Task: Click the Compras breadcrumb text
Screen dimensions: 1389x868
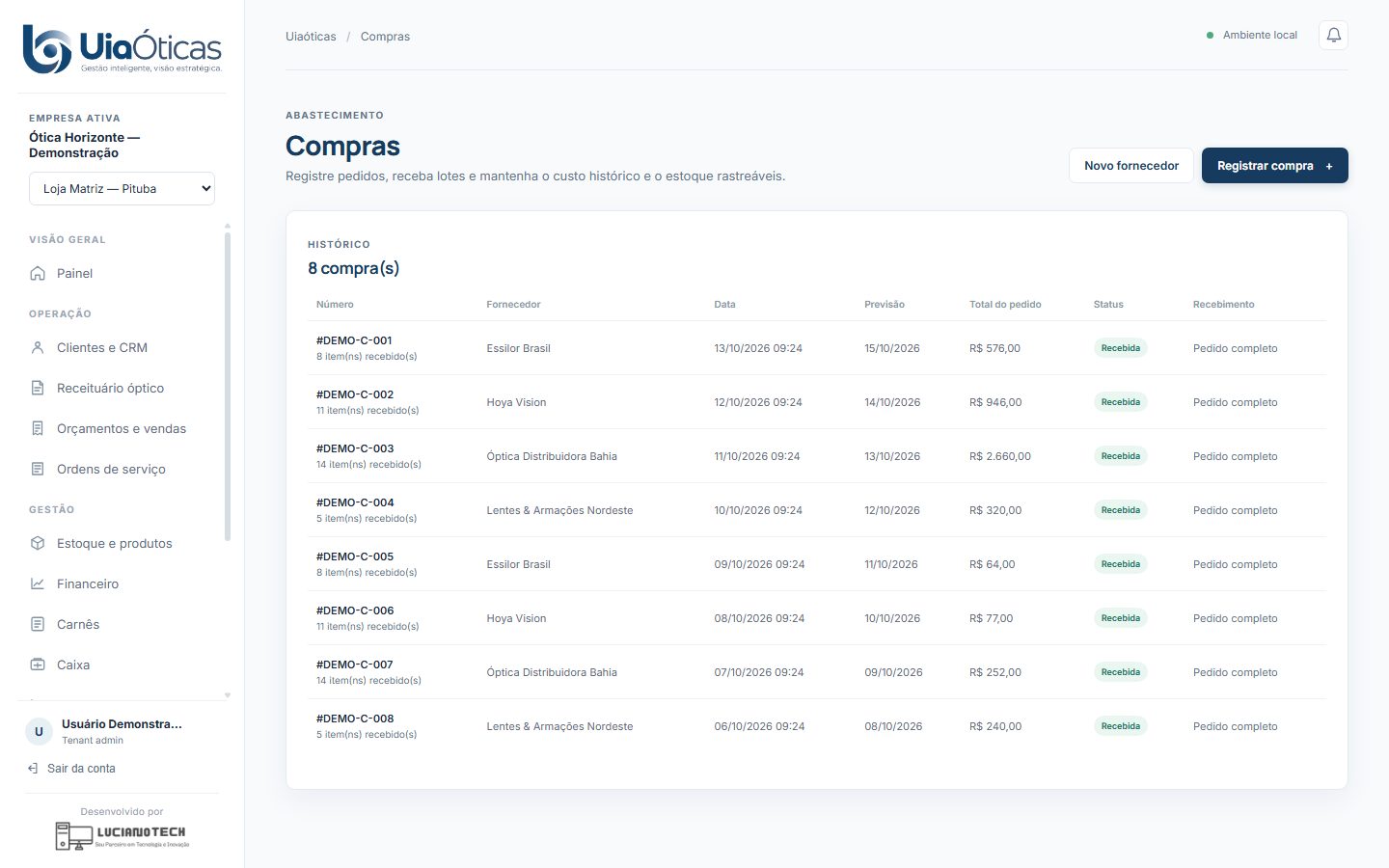Action: pyautogui.click(x=385, y=37)
